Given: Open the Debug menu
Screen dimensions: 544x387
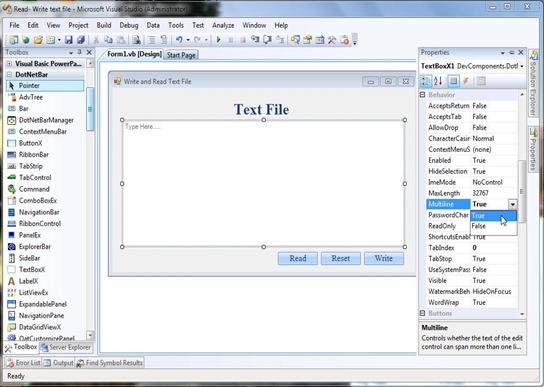Looking at the screenshot, I should (x=129, y=25).
